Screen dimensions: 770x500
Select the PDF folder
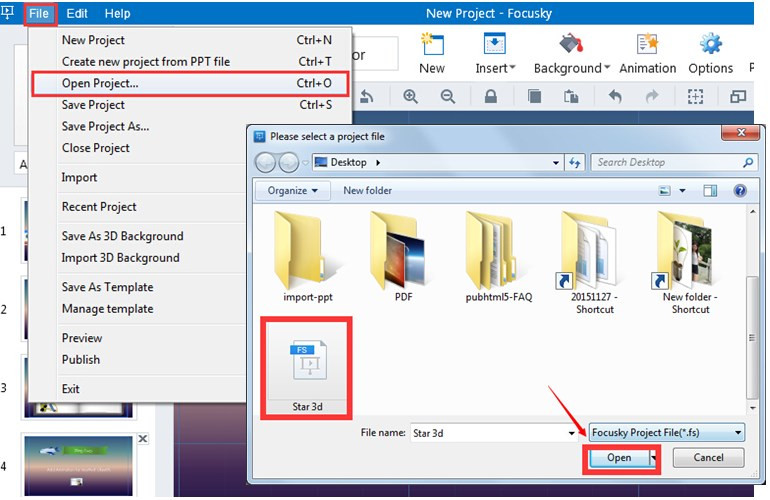click(403, 256)
